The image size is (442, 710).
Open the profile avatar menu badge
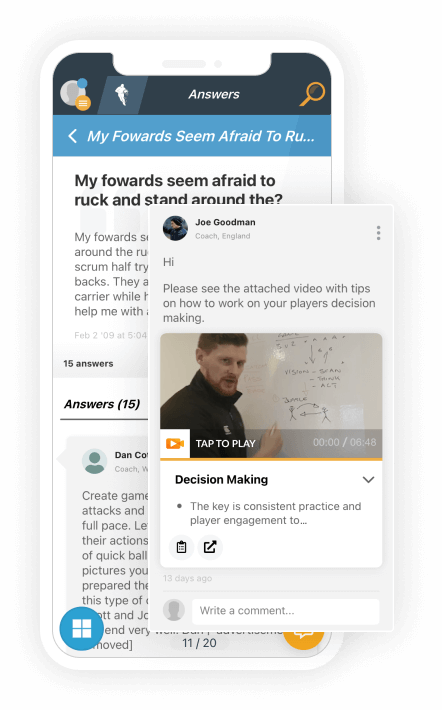click(x=82, y=104)
